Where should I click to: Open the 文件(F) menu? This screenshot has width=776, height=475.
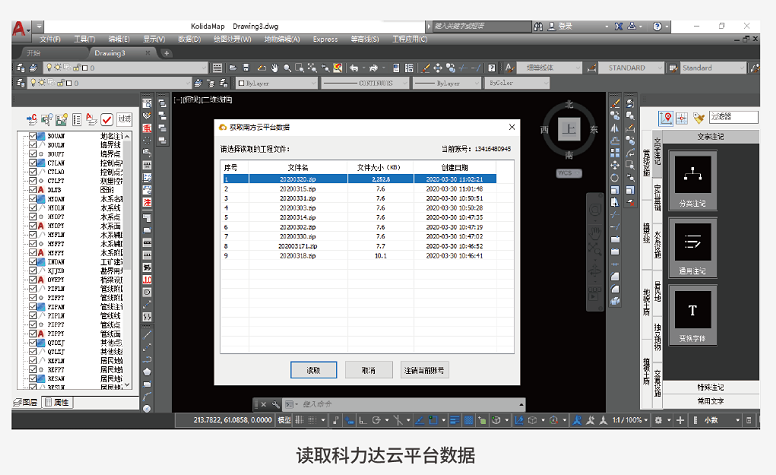pyautogui.click(x=50, y=39)
